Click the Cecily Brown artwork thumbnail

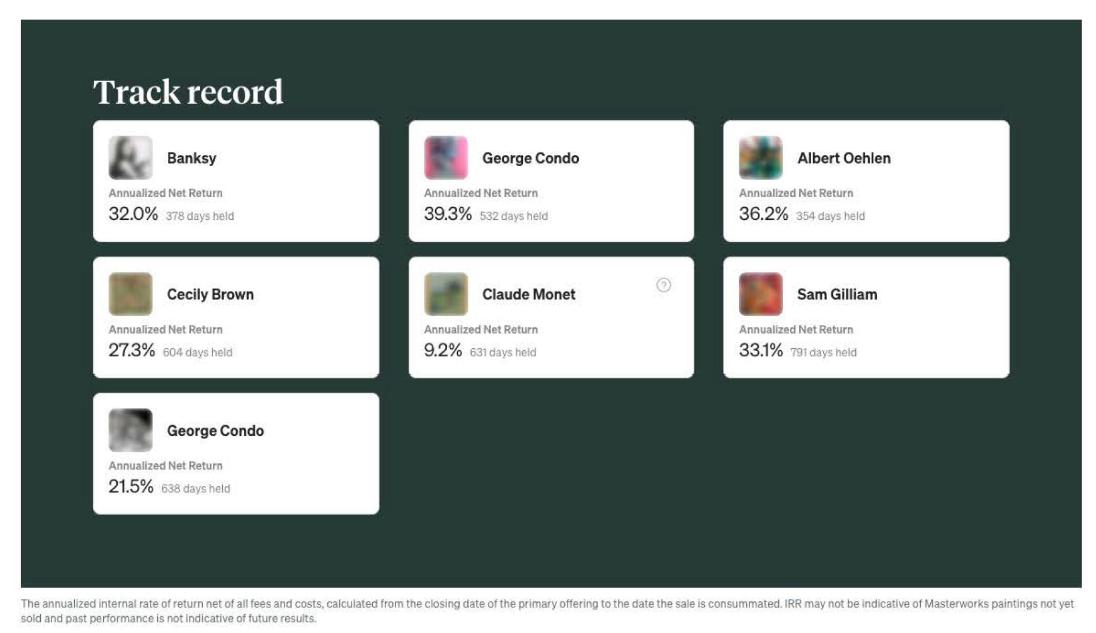(x=130, y=294)
